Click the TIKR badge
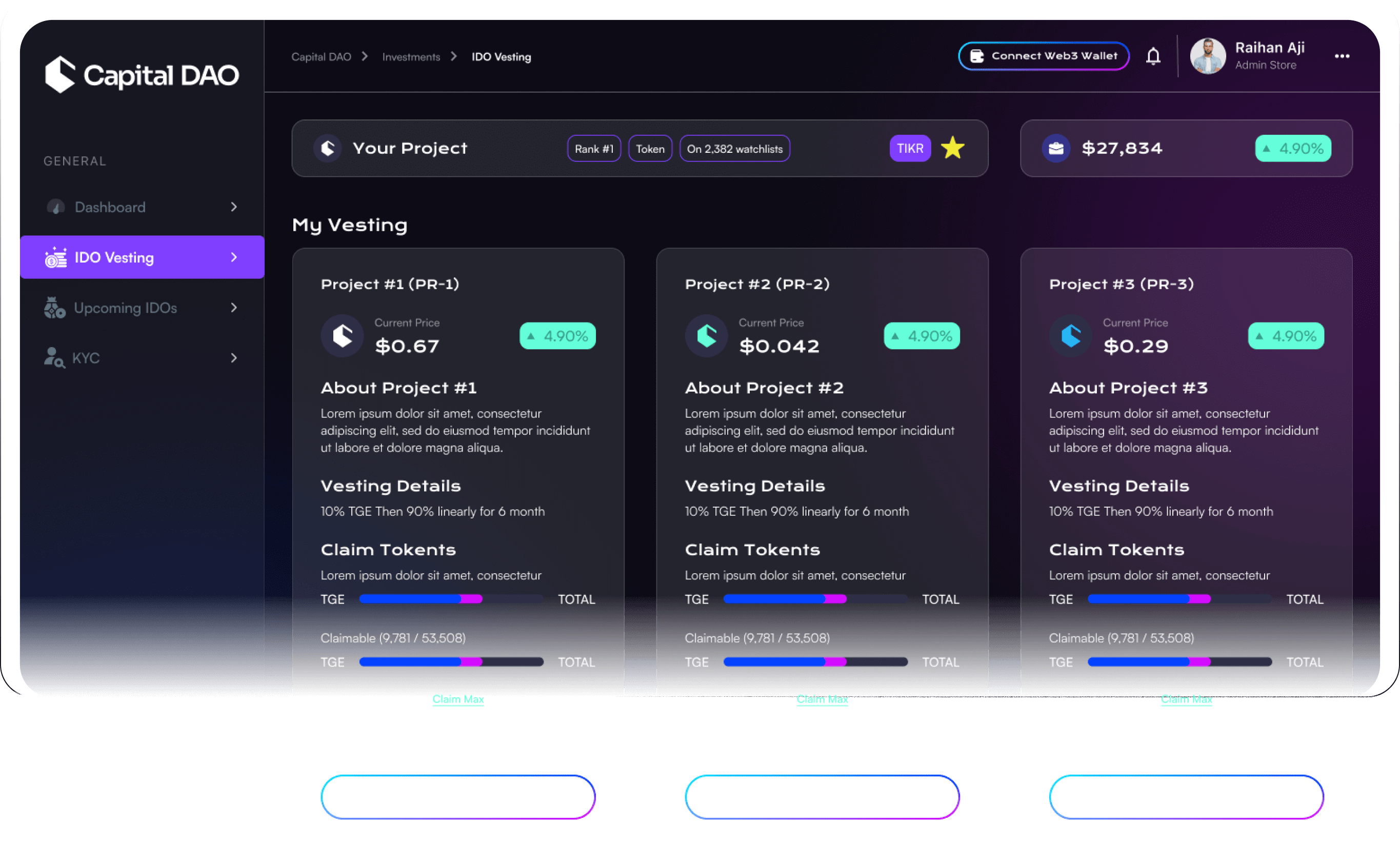The width and height of the screenshot is (1400, 845). [910, 148]
